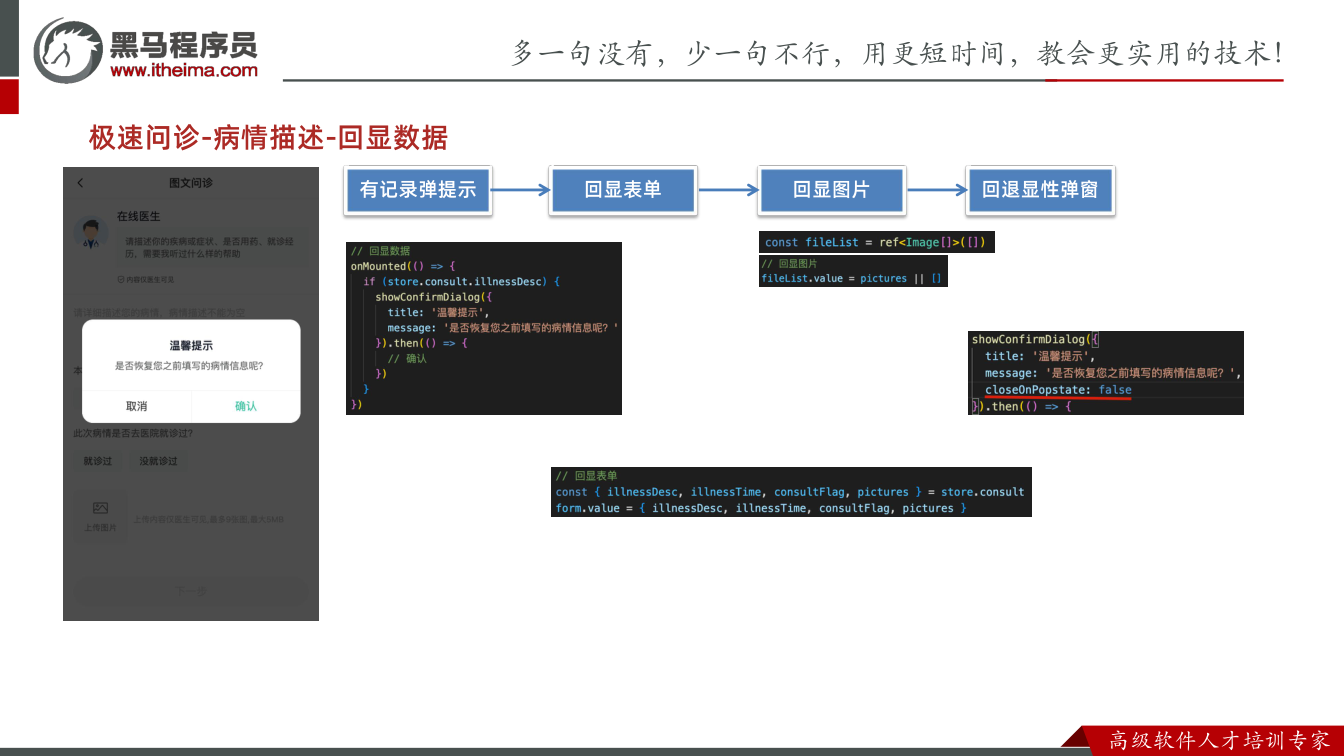The image size is (1344, 756).
Task: Click the itheima horse logo
Action: click(x=68, y=50)
